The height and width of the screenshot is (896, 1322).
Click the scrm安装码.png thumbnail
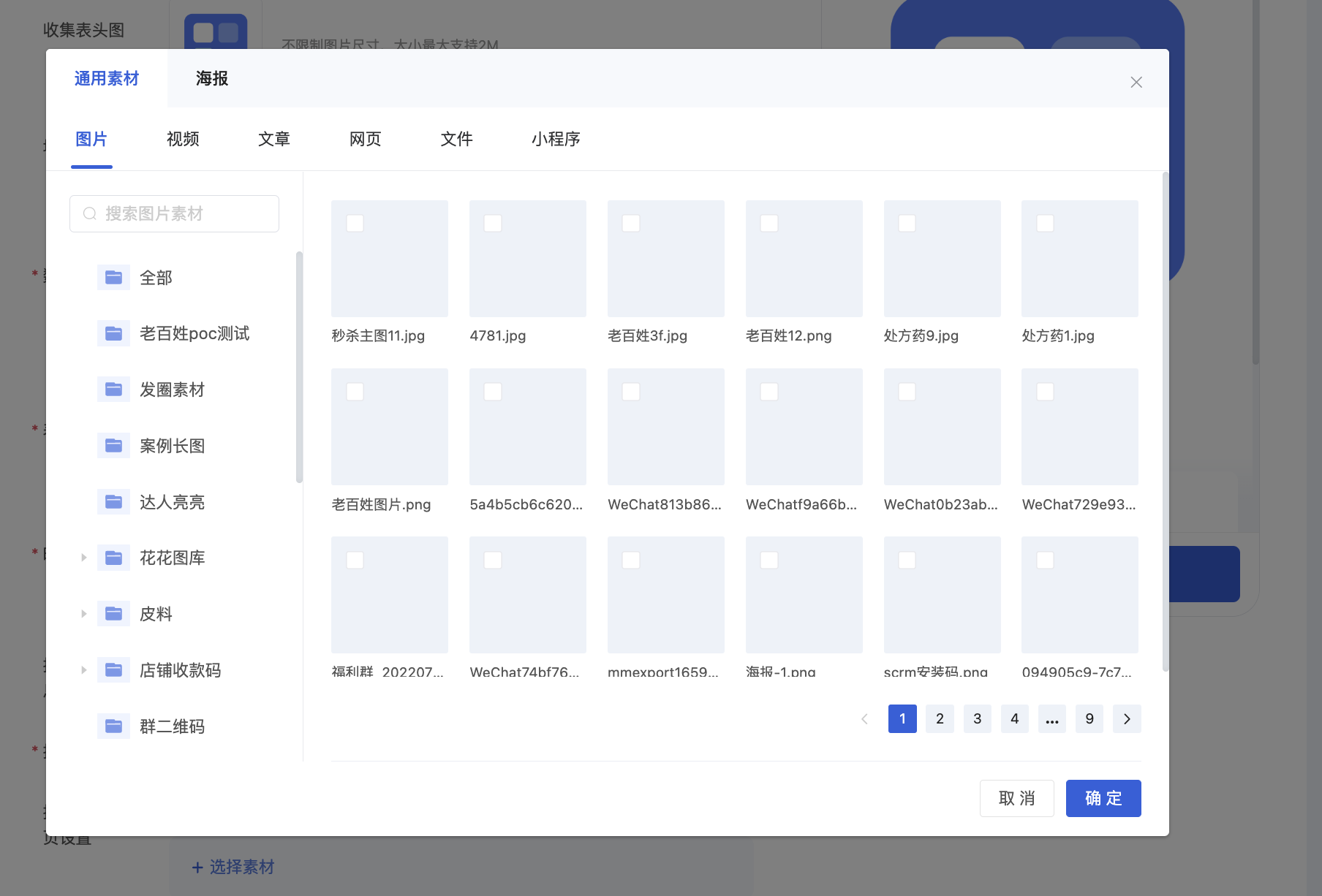[x=943, y=595]
